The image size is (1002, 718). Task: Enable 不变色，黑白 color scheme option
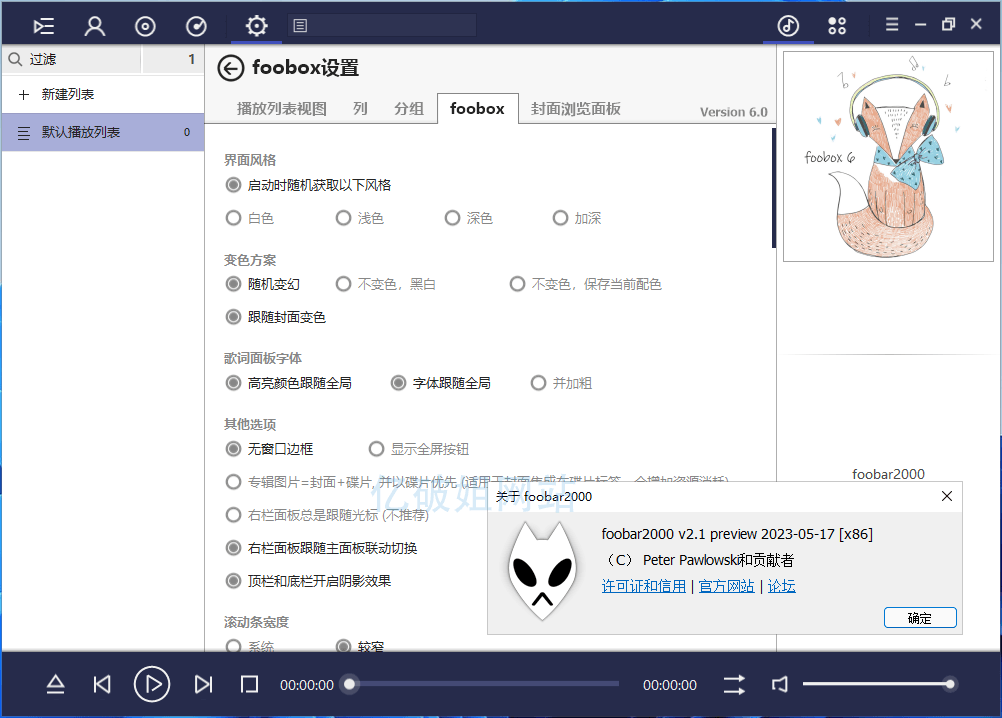click(343, 284)
